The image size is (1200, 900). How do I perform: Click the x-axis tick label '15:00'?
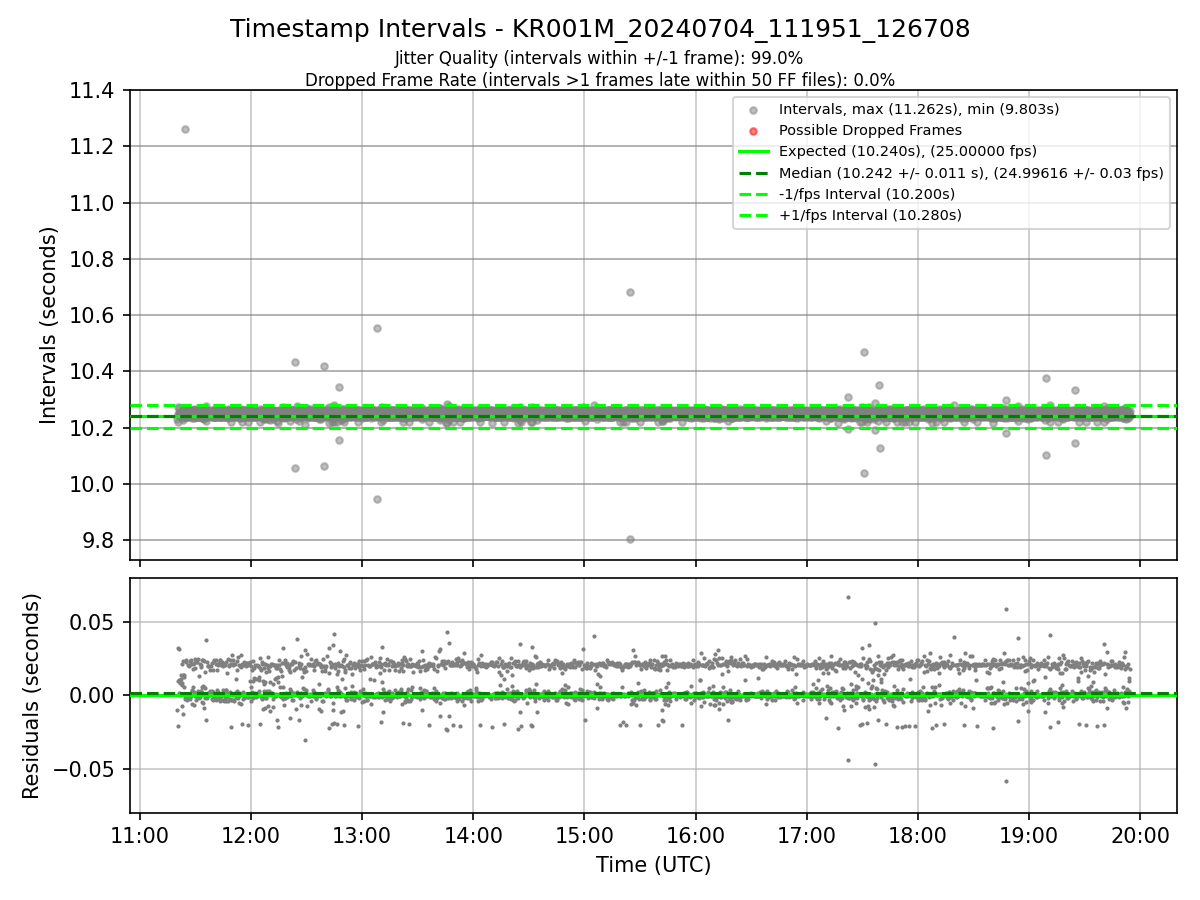click(584, 834)
